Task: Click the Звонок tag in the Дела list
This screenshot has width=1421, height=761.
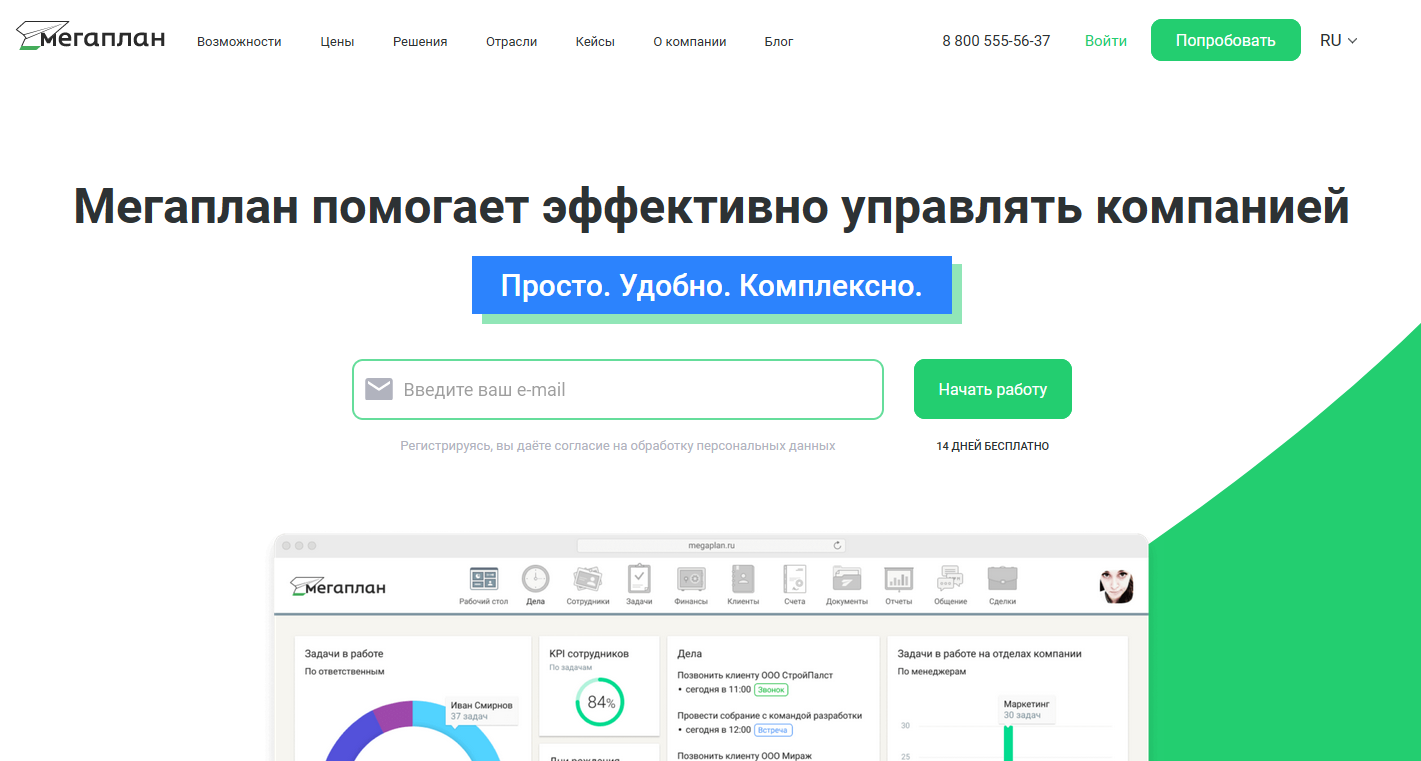Action: point(771,690)
